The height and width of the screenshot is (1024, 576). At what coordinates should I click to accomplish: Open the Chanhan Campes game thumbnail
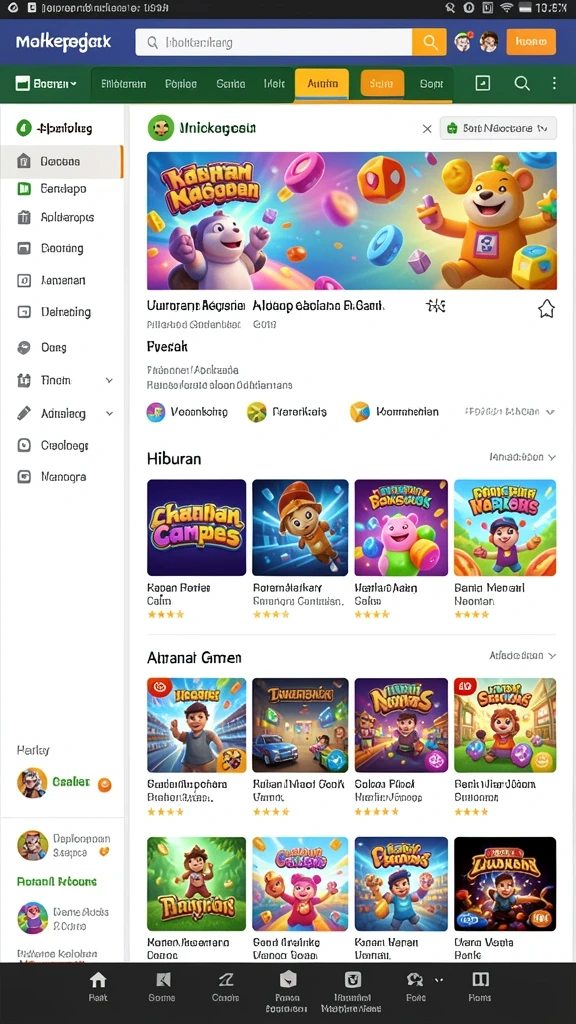[197, 528]
